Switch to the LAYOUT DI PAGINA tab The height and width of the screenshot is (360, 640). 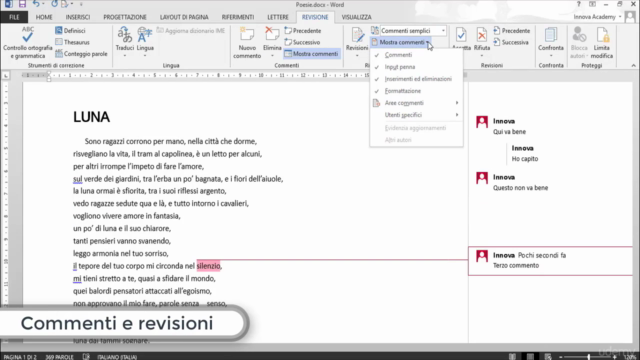(x=184, y=17)
